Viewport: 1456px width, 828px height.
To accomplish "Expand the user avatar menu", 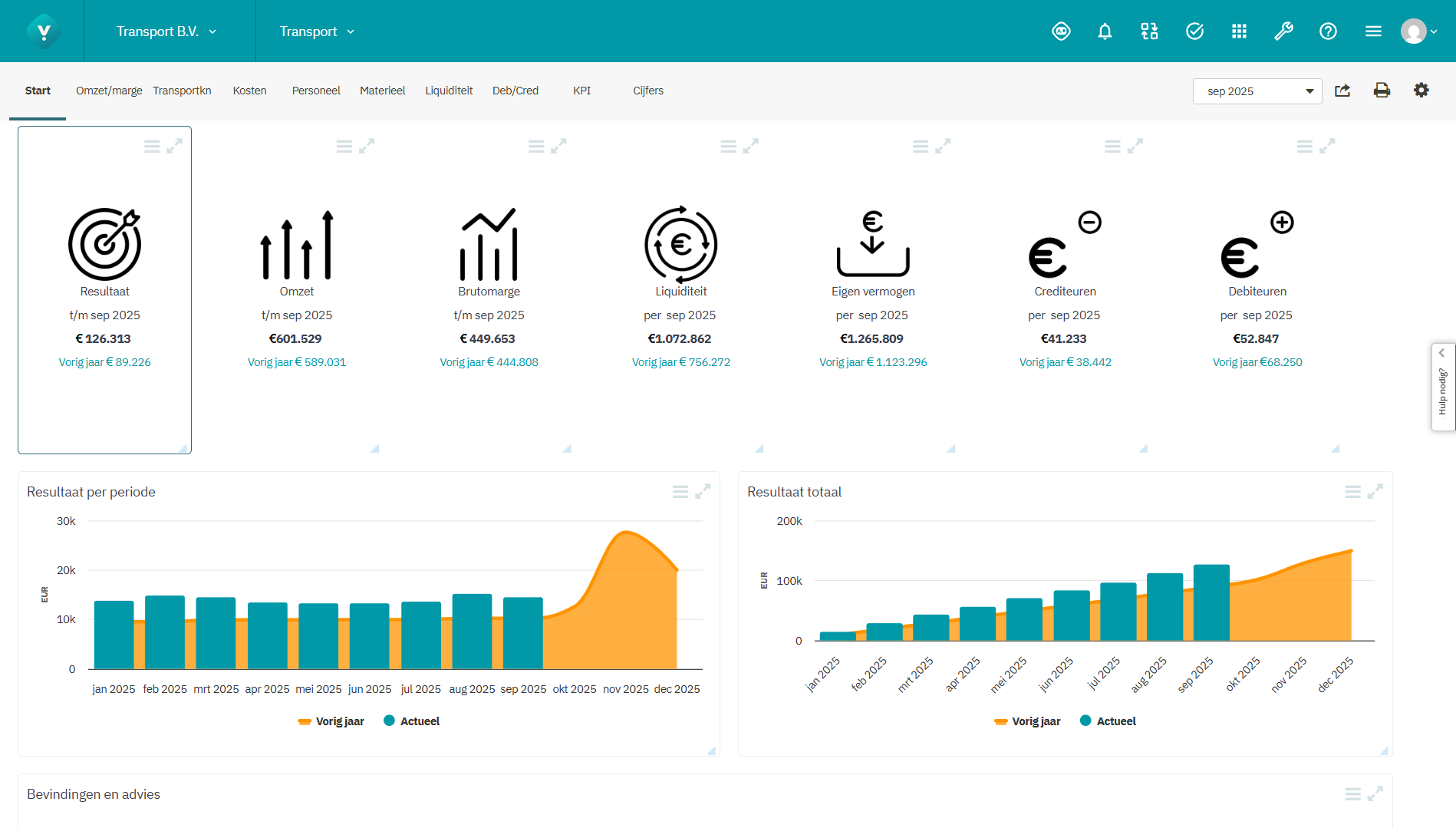I will pos(1418,31).
